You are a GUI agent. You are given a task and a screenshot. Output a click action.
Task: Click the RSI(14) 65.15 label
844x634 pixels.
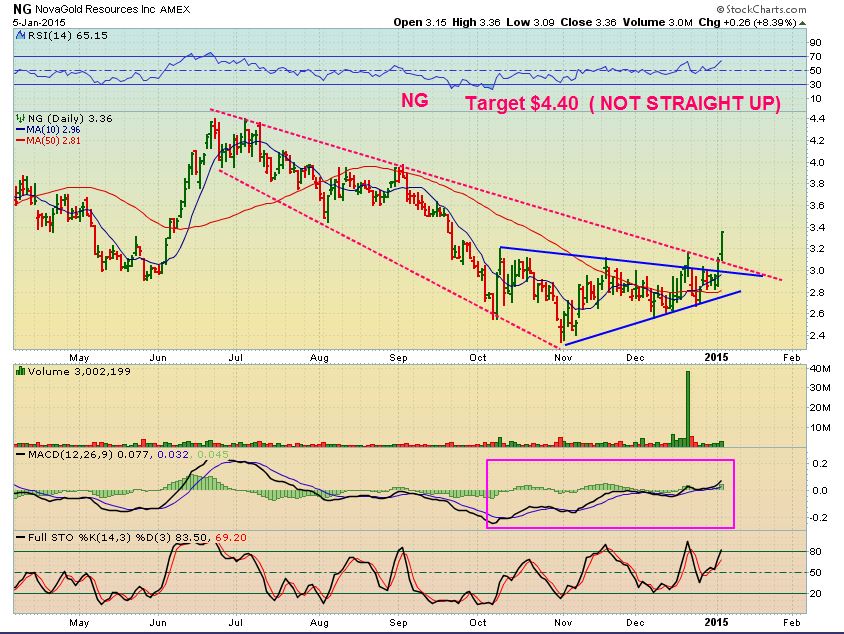[x=67, y=36]
